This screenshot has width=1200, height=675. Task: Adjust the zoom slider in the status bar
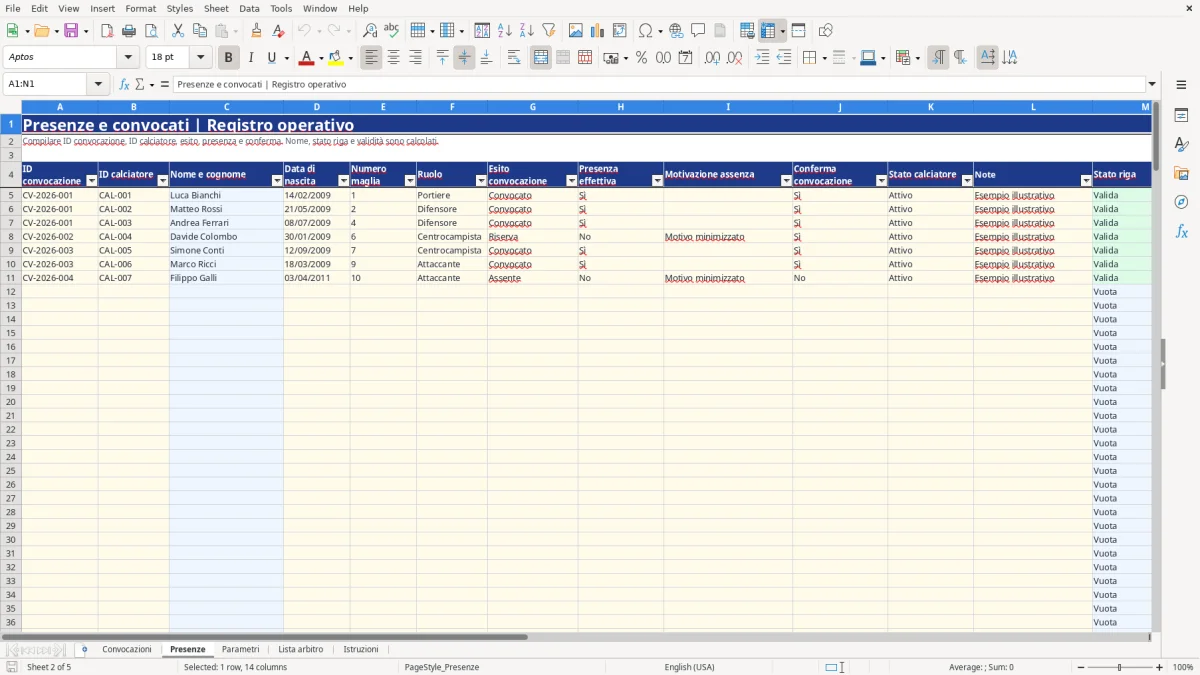[x=1120, y=667]
